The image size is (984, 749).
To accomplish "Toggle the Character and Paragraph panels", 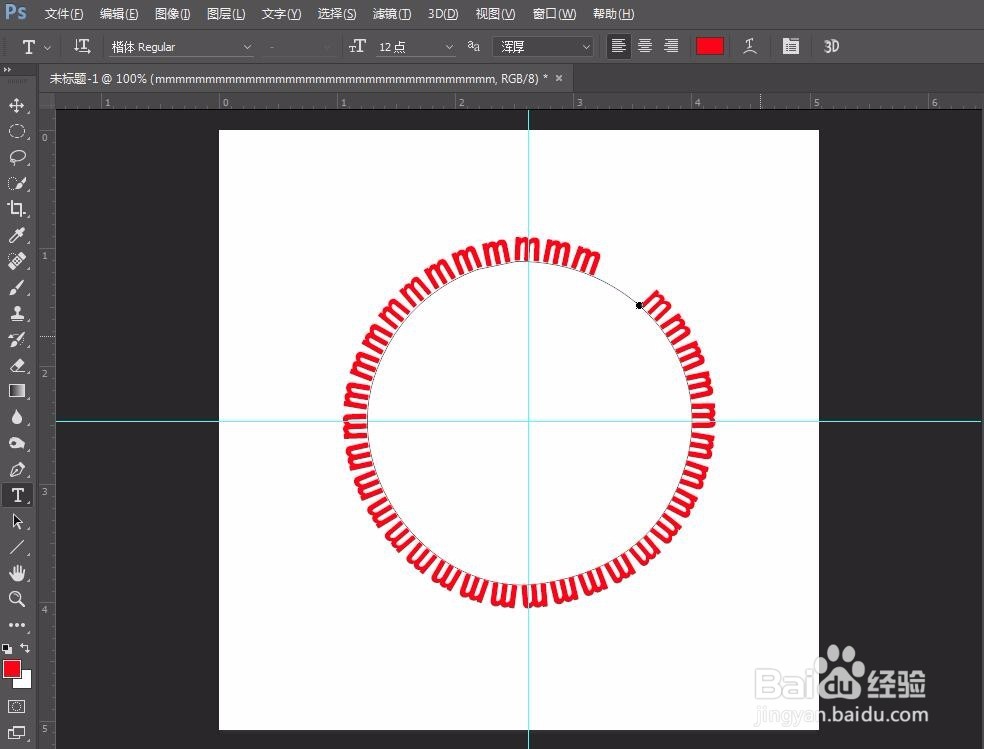I will coord(791,46).
